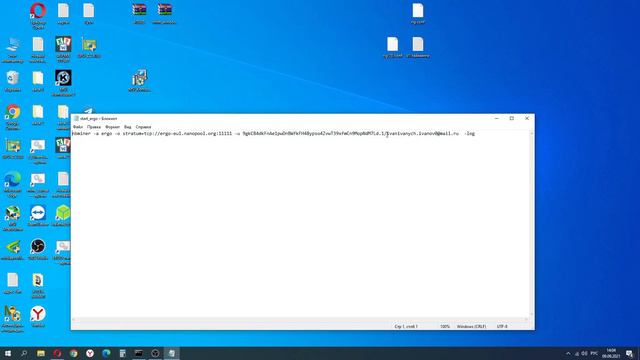Open the taskbar clock and calendar
The width and height of the screenshot is (640, 360).
click(x=611, y=353)
